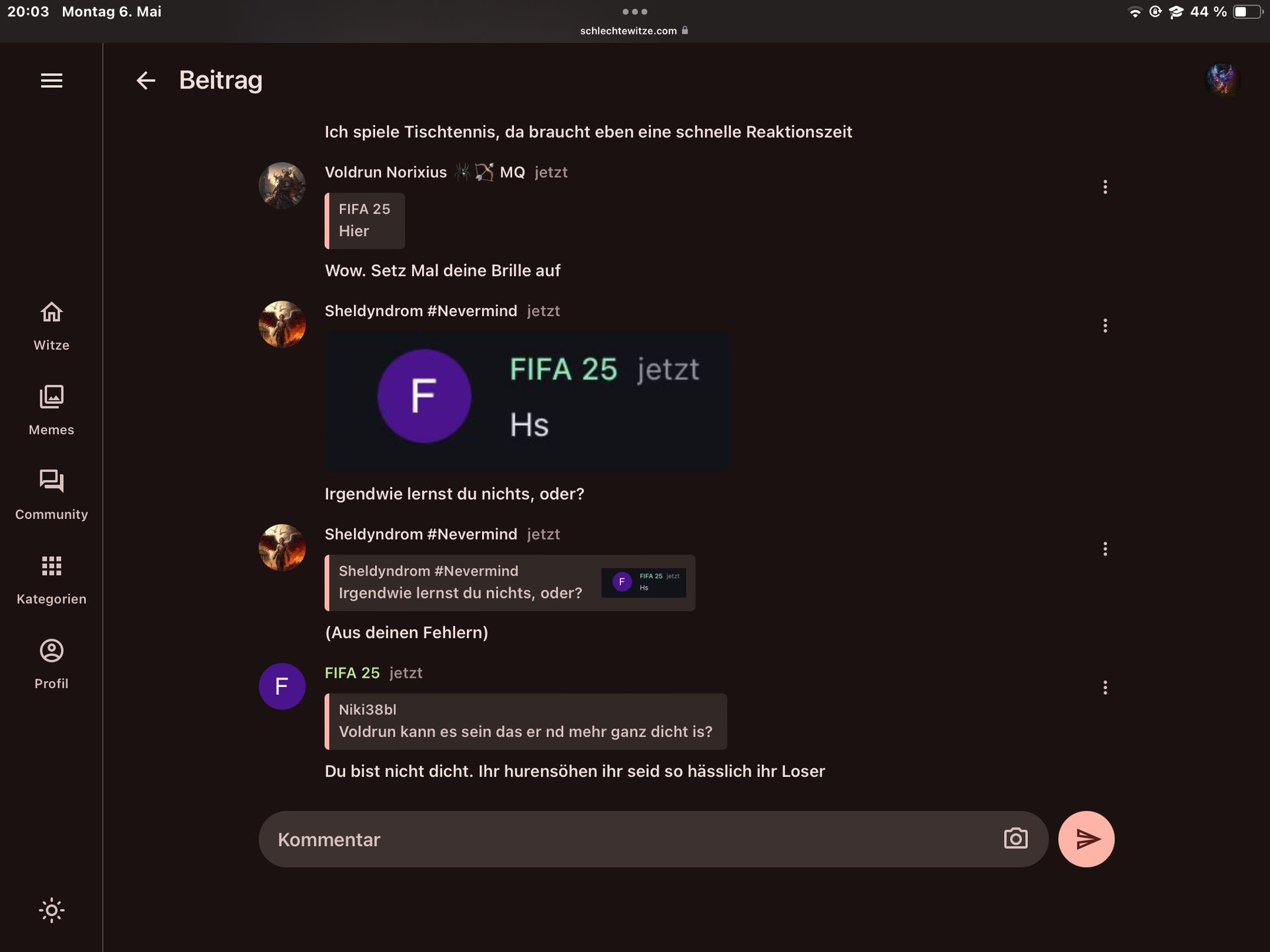Toggle light/dark theme sun icon
Screen dimensions: 1270x952
(52, 910)
